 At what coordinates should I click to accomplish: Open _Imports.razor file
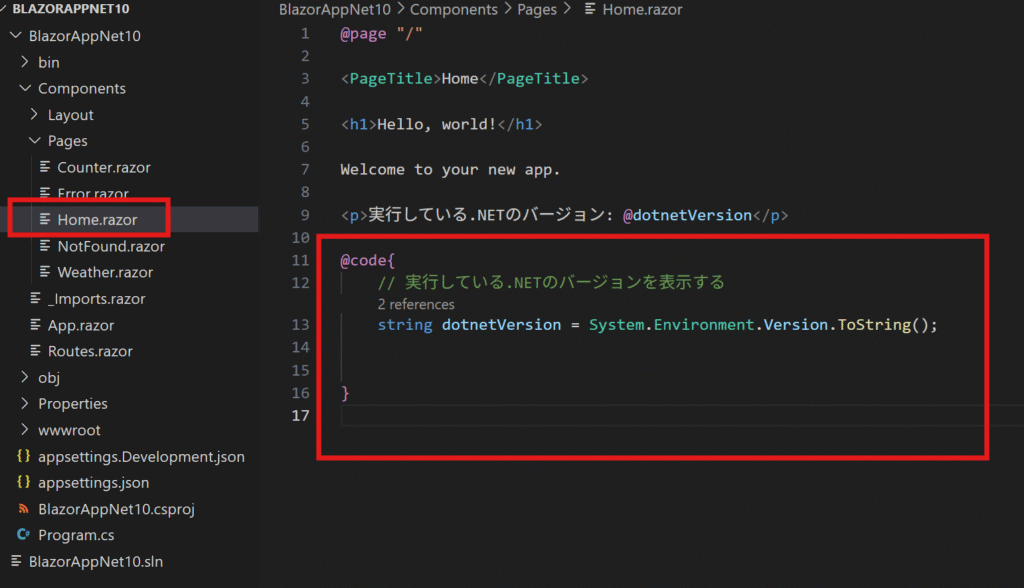tap(97, 299)
